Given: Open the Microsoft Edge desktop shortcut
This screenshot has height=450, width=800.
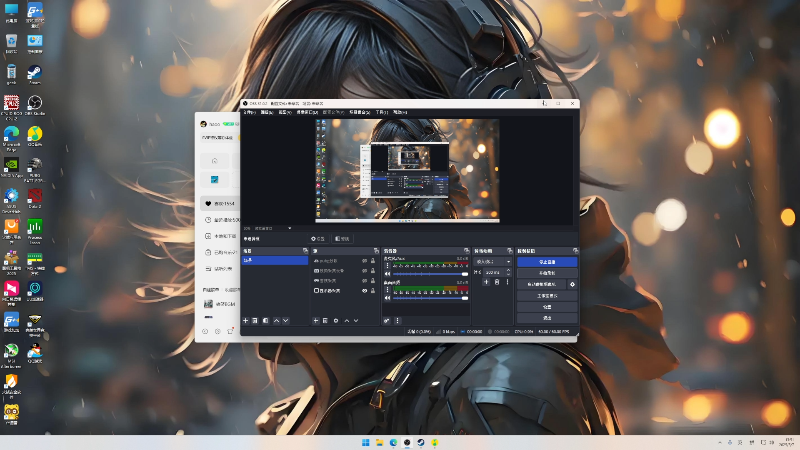Looking at the screenshot, I should [x=11, y=138].
